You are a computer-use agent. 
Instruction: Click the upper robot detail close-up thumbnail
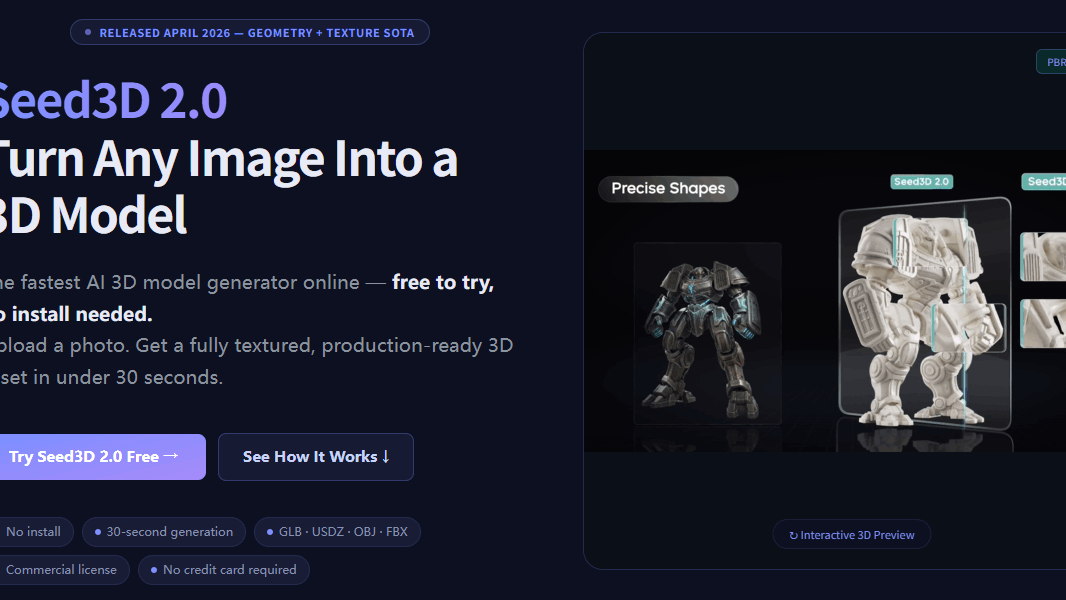click(x=1043, y=256)
